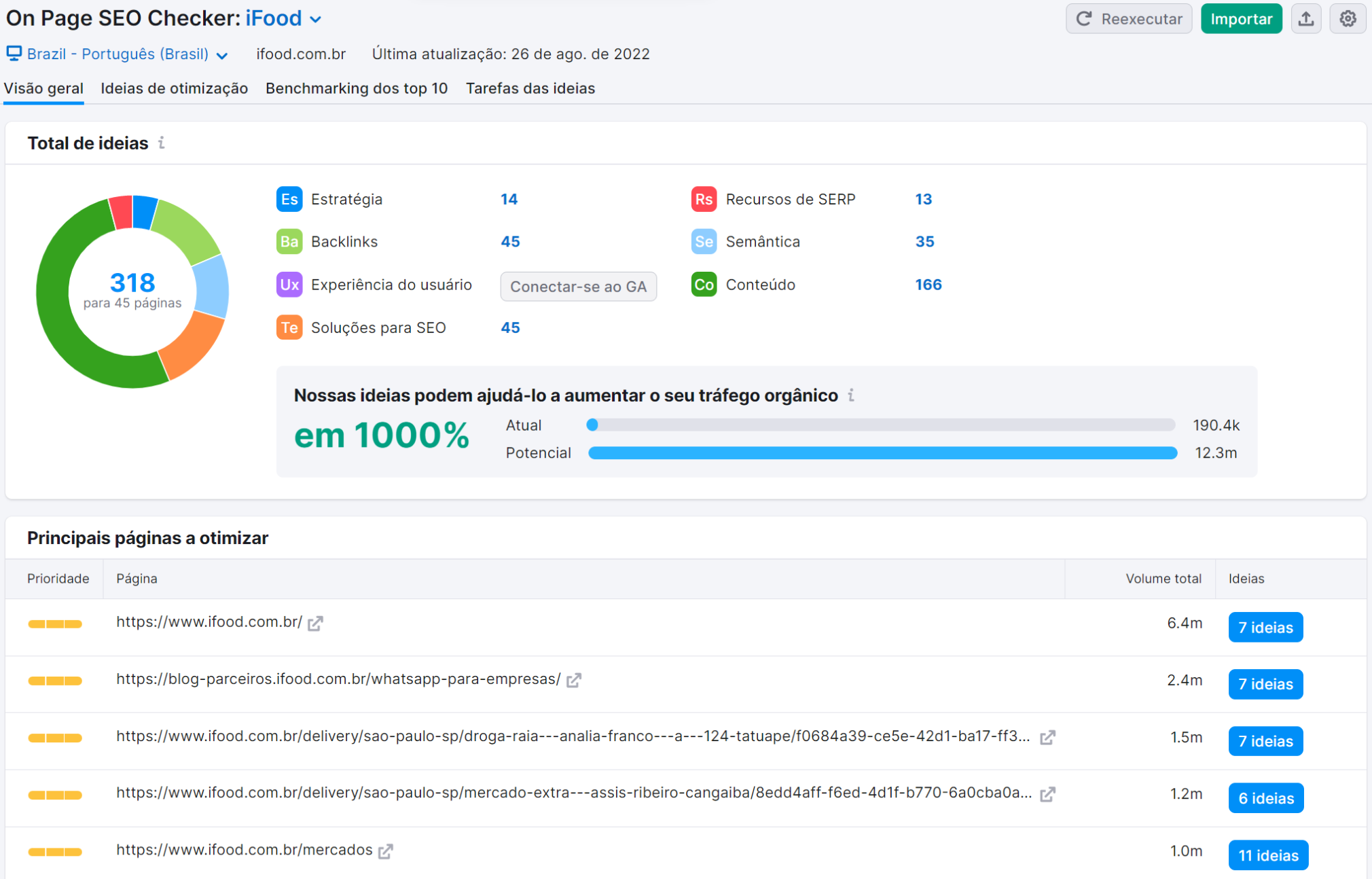1372x879 pixels.
Task: Click the Semântica (Se) icon
Action: click(704, 241)
